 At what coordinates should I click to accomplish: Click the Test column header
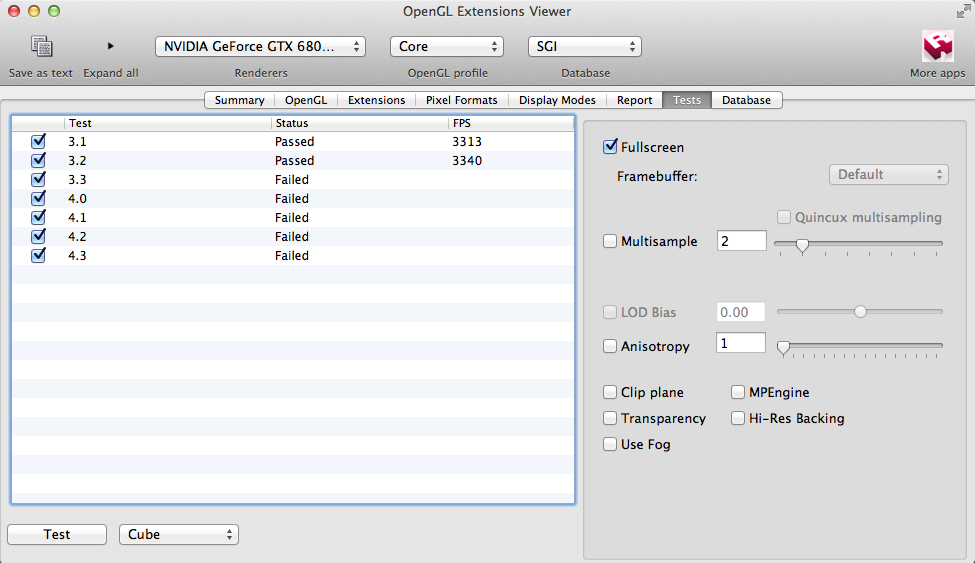point(168,123)
